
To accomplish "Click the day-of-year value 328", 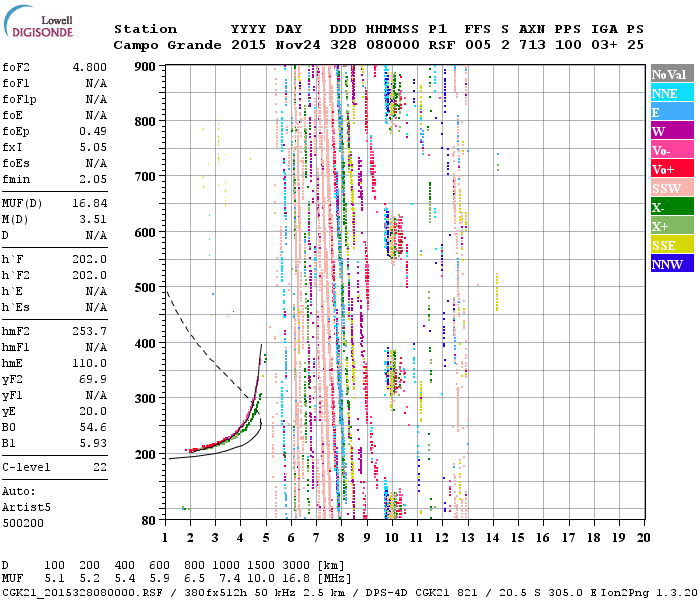I will (343, 45).
